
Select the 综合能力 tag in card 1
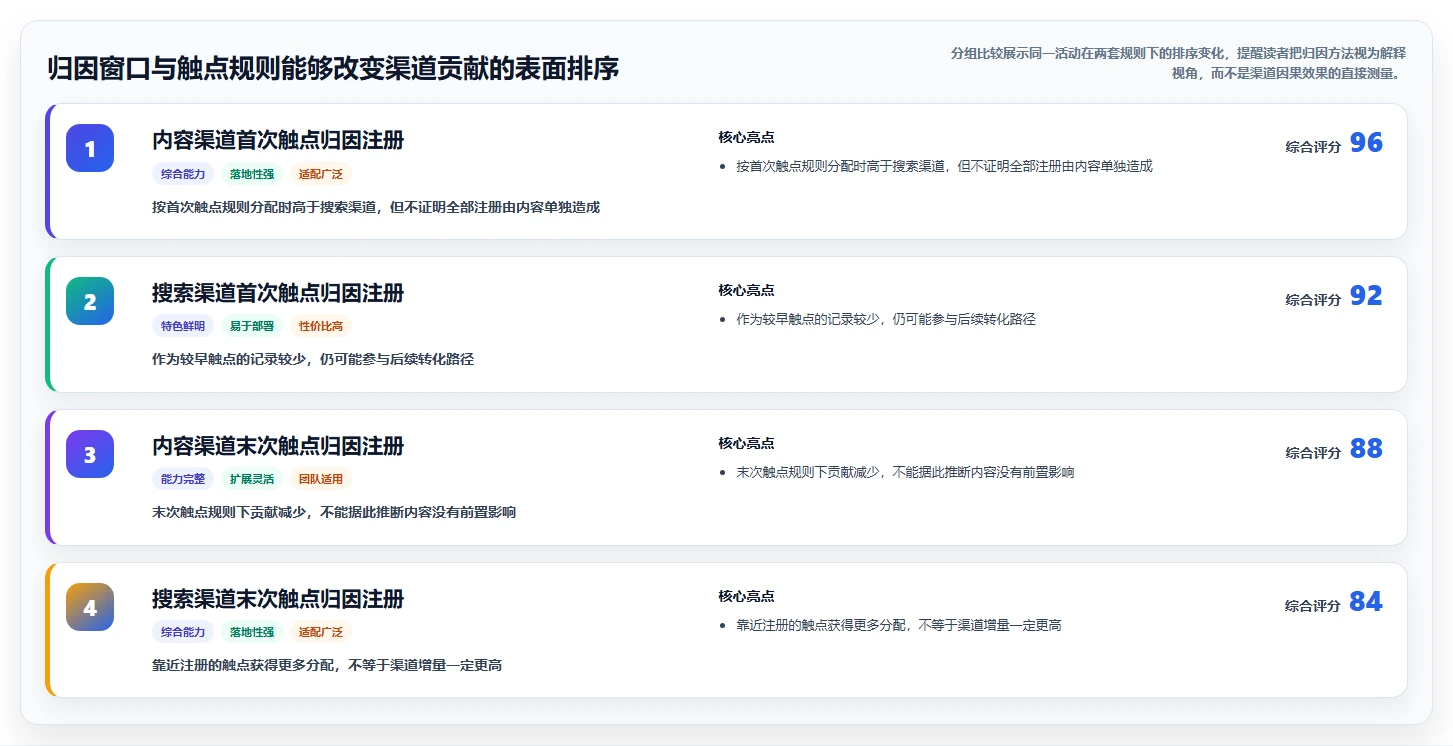[x=183, y=174]
